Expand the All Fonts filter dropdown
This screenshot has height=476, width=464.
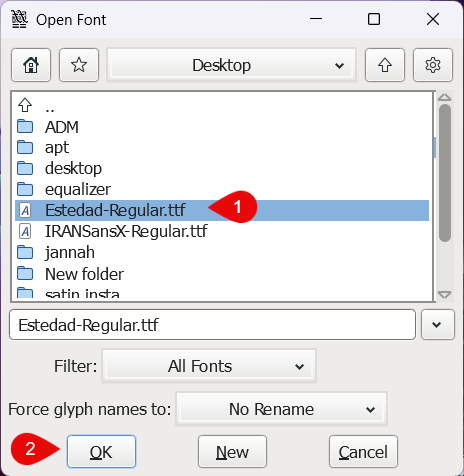[x=209, y=366]
